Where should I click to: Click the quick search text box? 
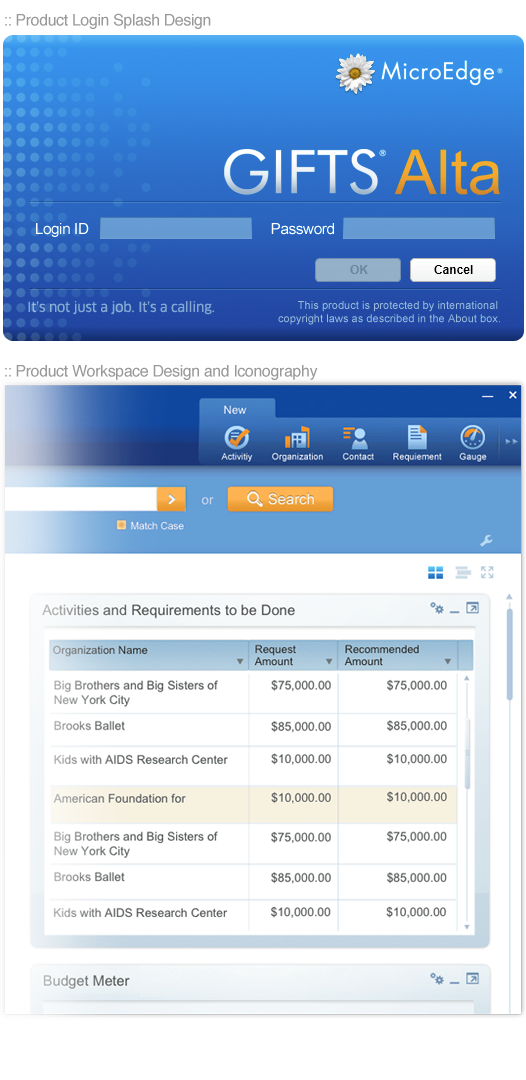[x=81, y=499]
